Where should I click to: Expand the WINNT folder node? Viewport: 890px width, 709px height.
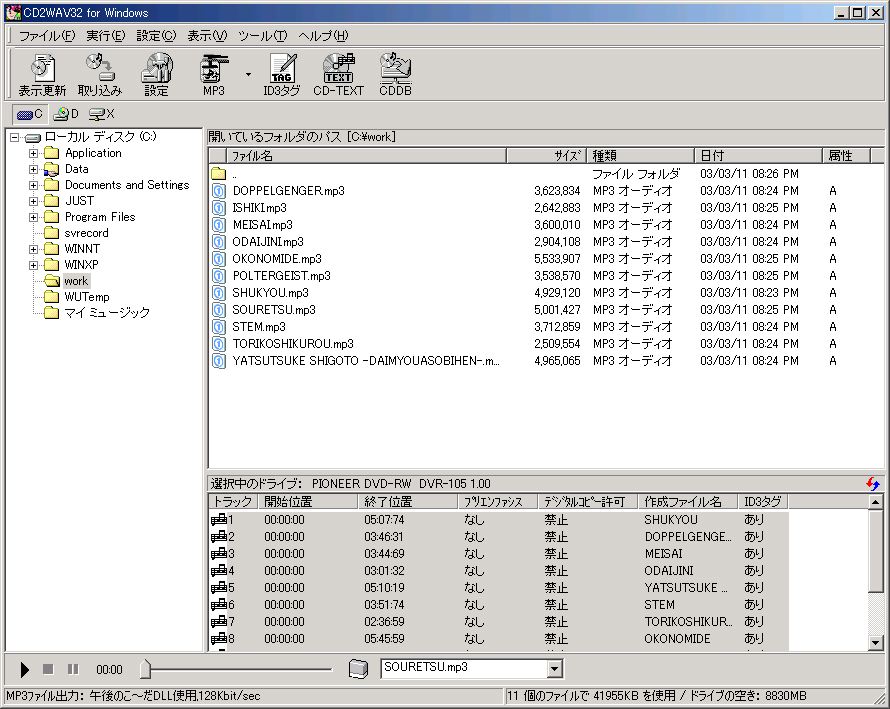(33, 249)
